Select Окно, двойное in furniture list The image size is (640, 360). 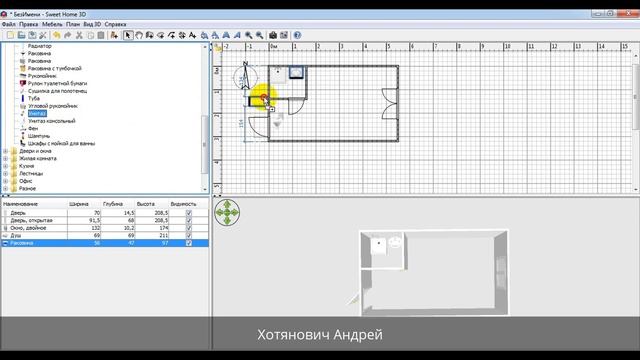coord(105,228)
